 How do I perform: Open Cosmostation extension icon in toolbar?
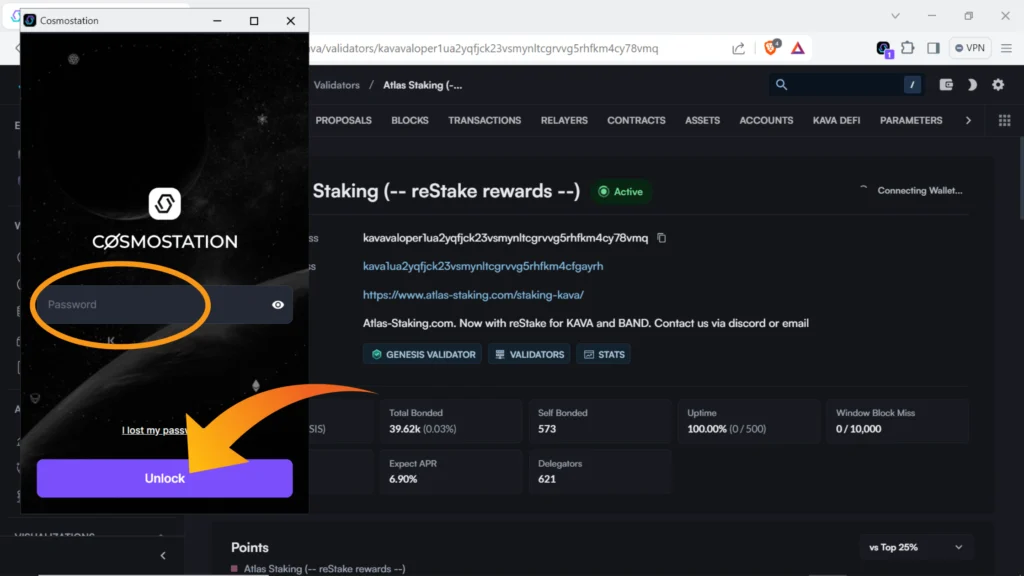coord(883,48)
